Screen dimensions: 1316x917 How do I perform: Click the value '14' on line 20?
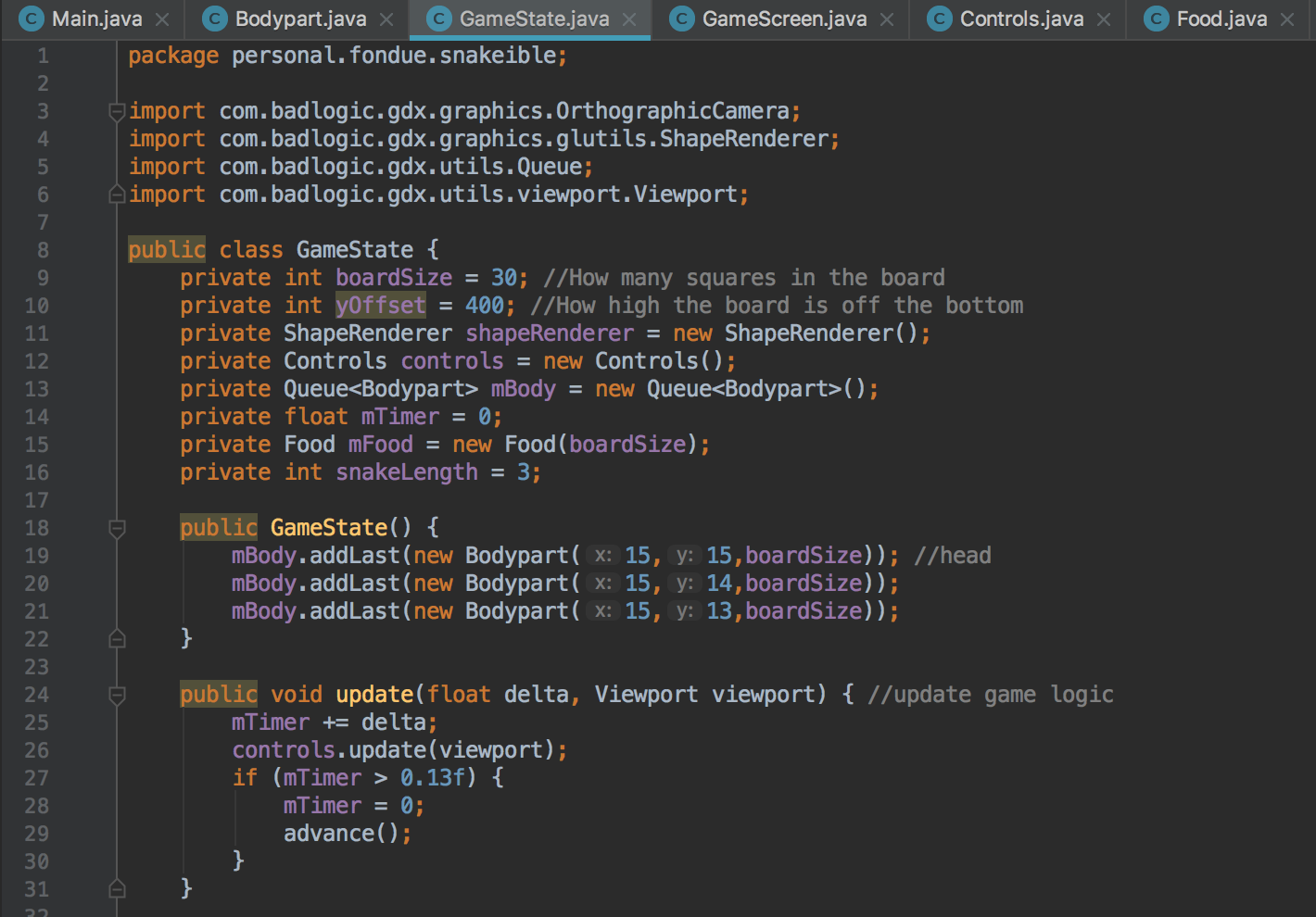719,584
